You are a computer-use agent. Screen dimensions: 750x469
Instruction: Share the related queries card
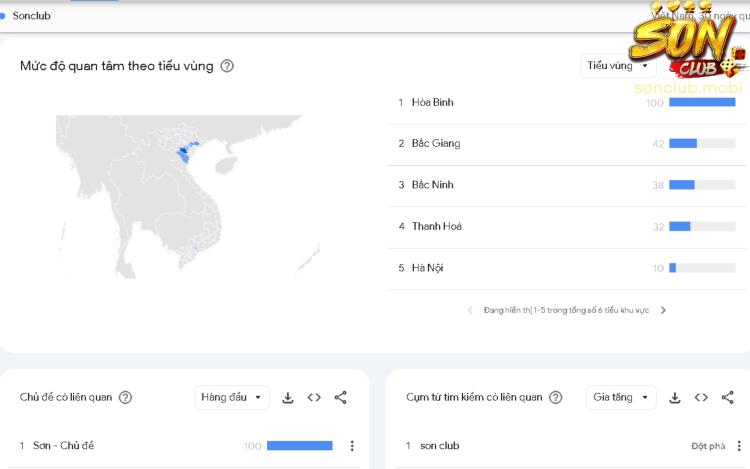[x=727, y=397]
